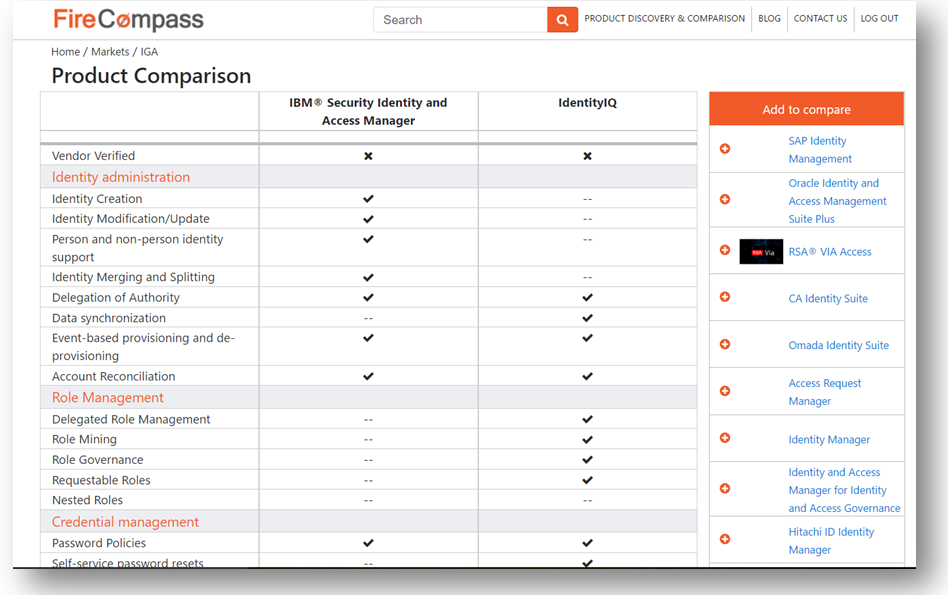948x595 pixels.
Task: Click Identity Modification/Update row label
Action: [x=131, y=219]
